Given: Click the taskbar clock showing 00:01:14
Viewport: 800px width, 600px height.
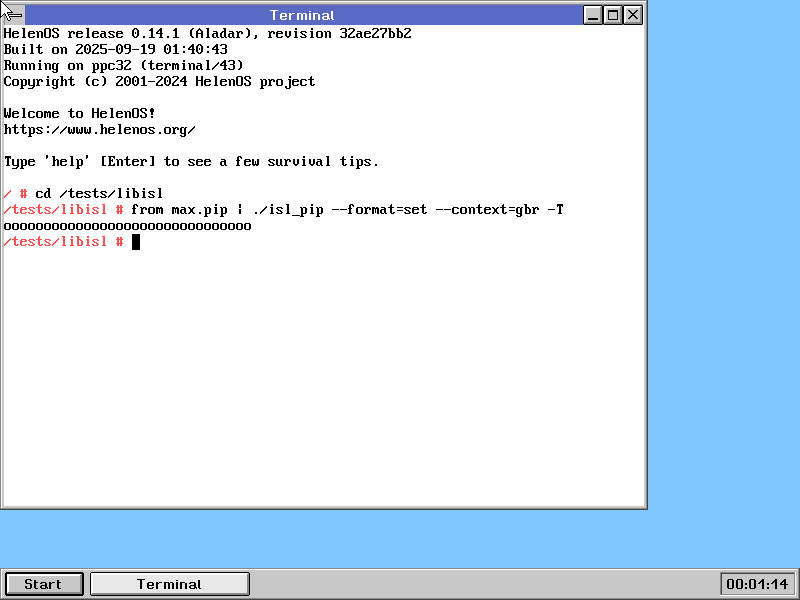Looking at the screenshot, I should 756,584.
